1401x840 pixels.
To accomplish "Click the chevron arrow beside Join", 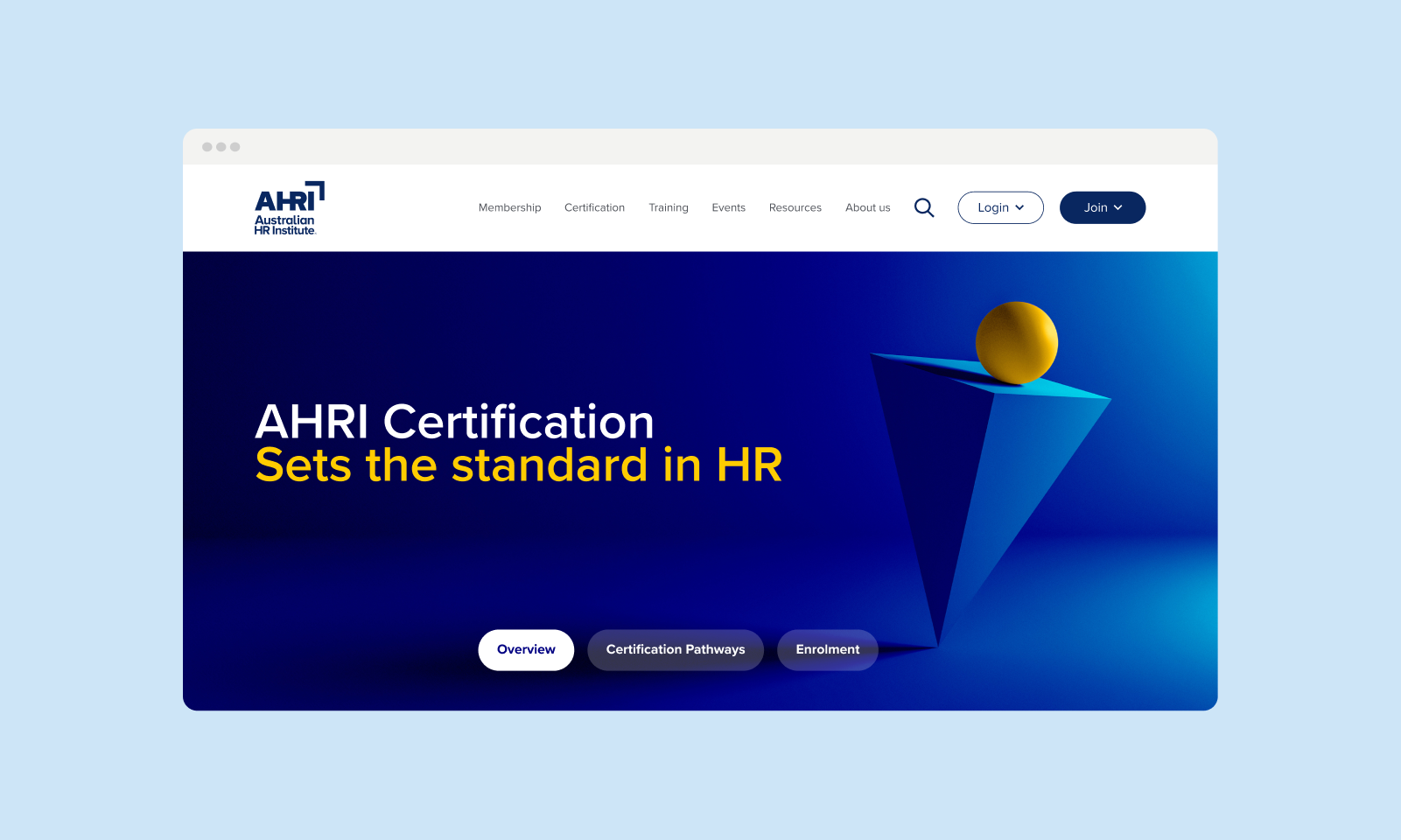I will (1117, 207).
